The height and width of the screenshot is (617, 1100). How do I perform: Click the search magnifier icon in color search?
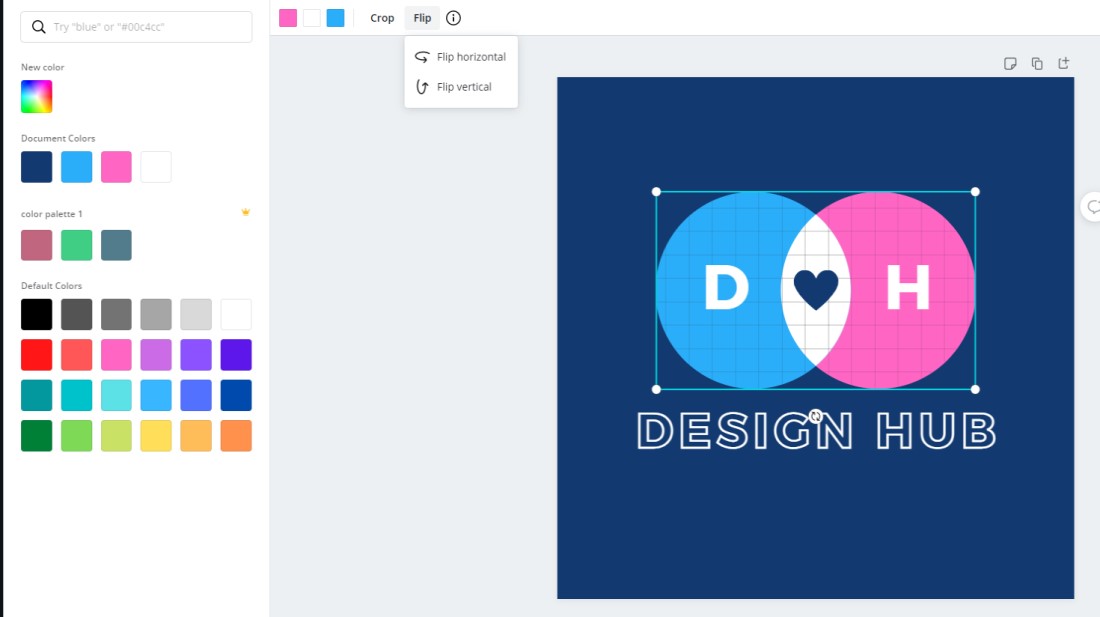pyautogui.click(x=39, y=27)
